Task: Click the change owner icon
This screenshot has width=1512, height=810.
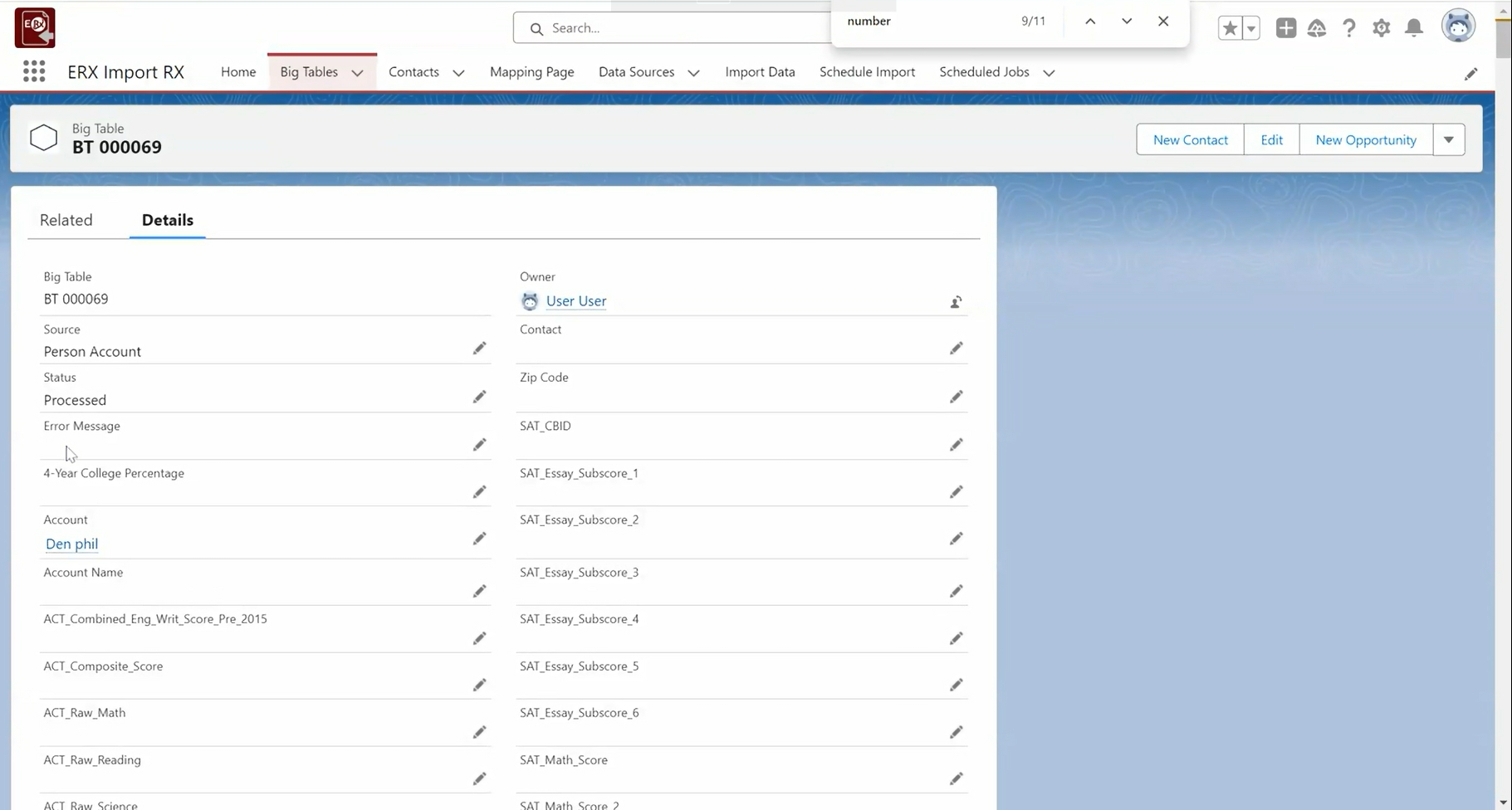Action: point(956,302)
